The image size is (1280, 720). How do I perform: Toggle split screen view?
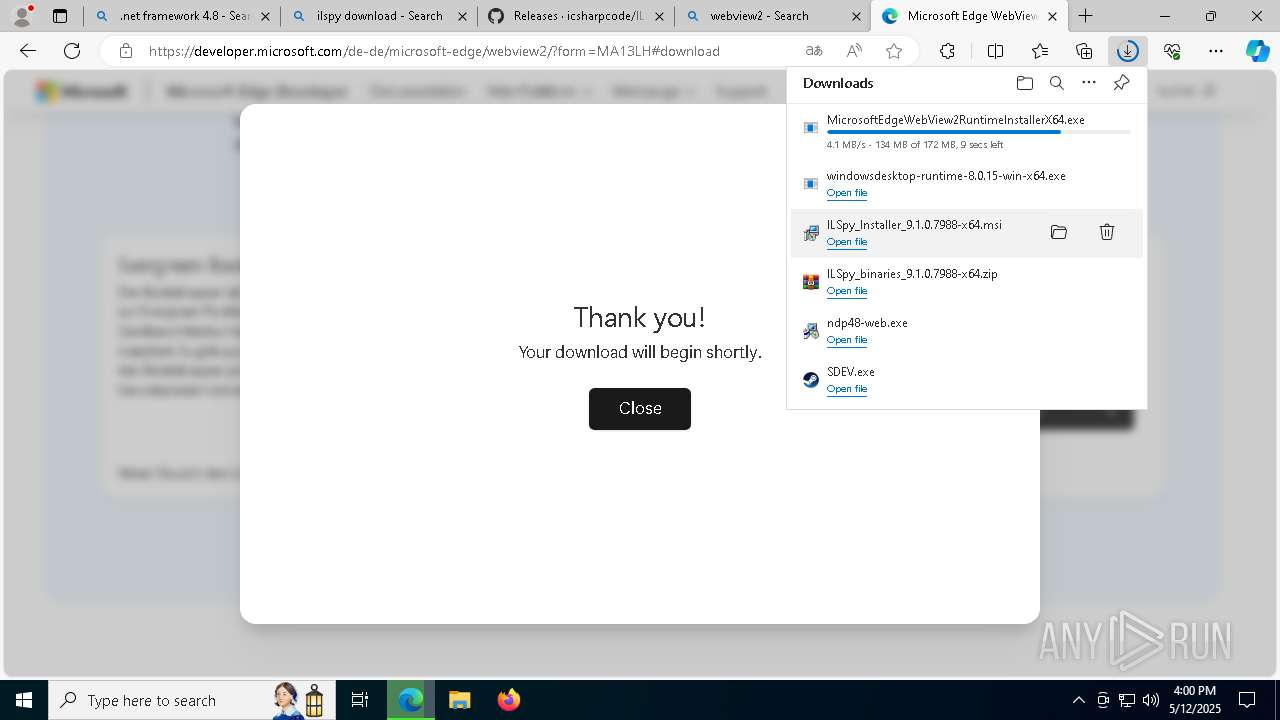pyautogui.click(x=995, y=51)
